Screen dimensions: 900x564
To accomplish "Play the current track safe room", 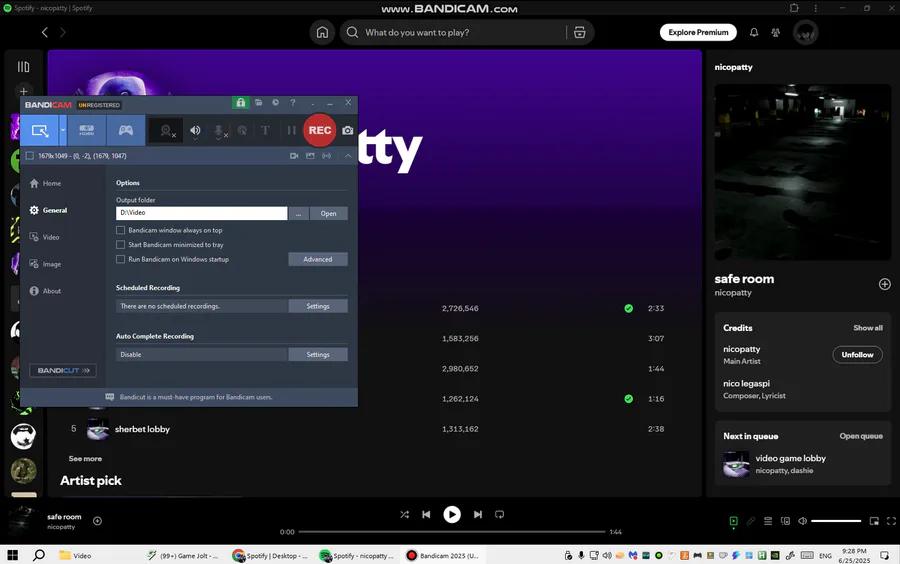I will point(452,515).
